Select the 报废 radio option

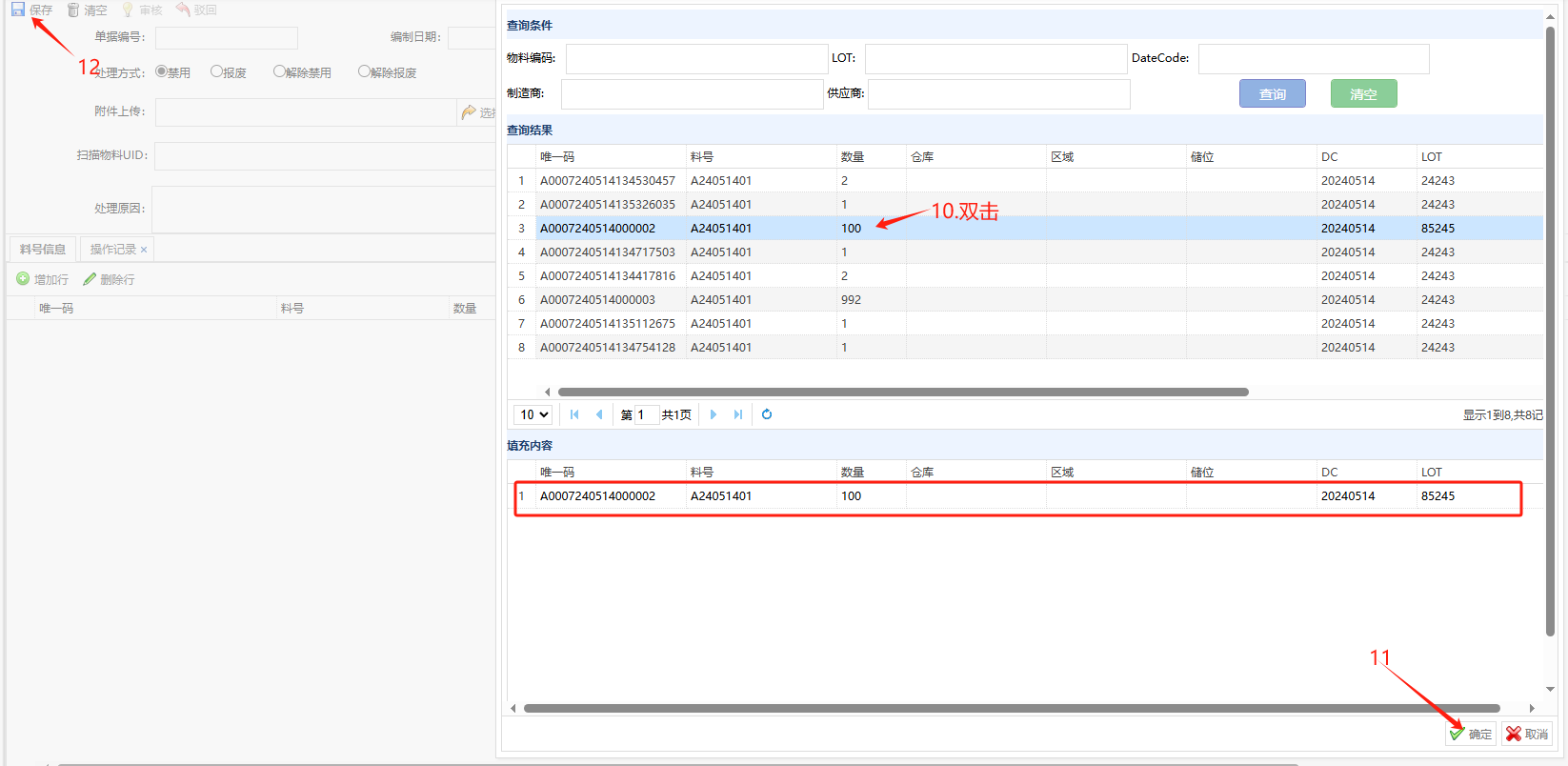point(216,71)
